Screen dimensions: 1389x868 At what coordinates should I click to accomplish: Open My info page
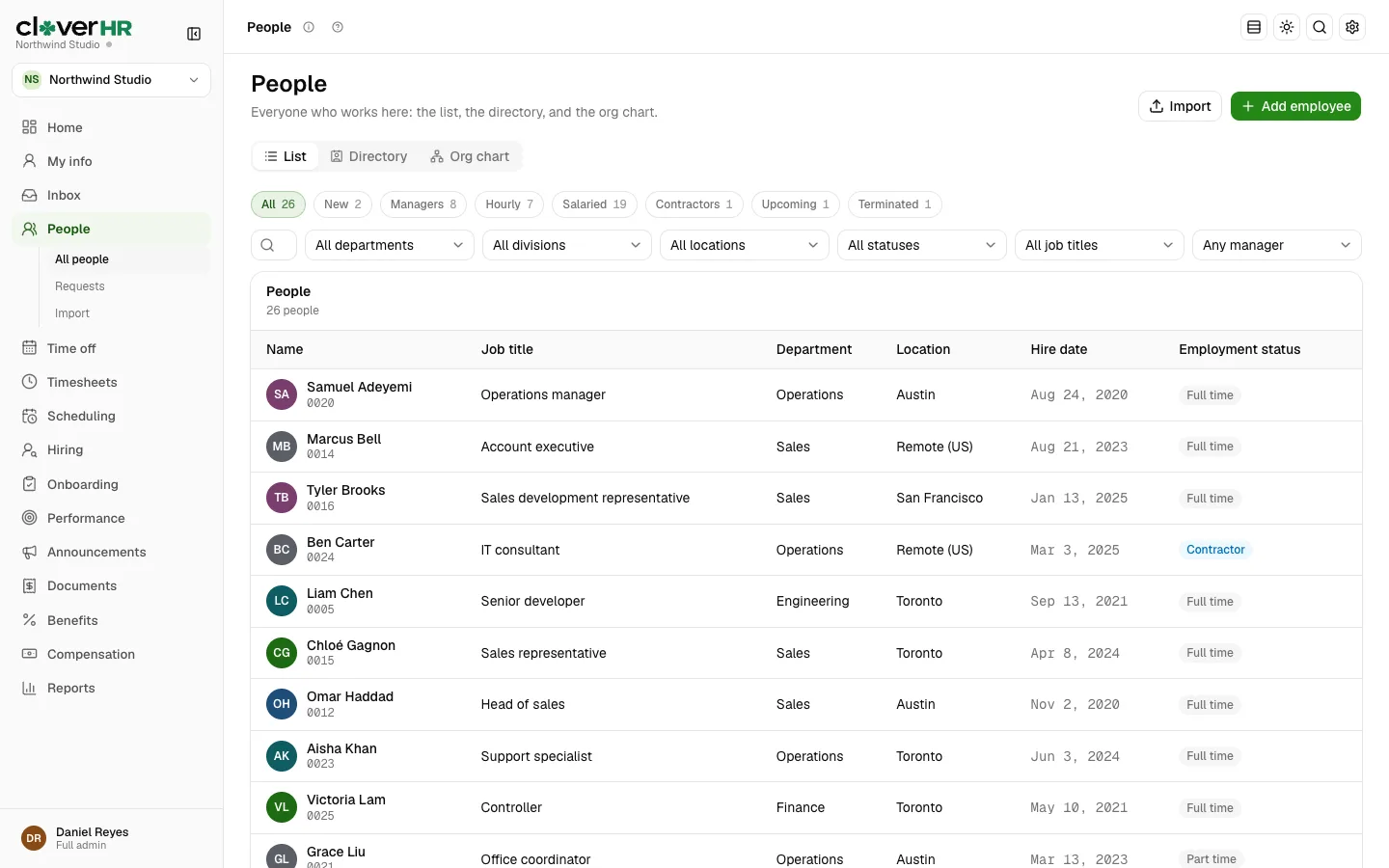pos(111,161)
